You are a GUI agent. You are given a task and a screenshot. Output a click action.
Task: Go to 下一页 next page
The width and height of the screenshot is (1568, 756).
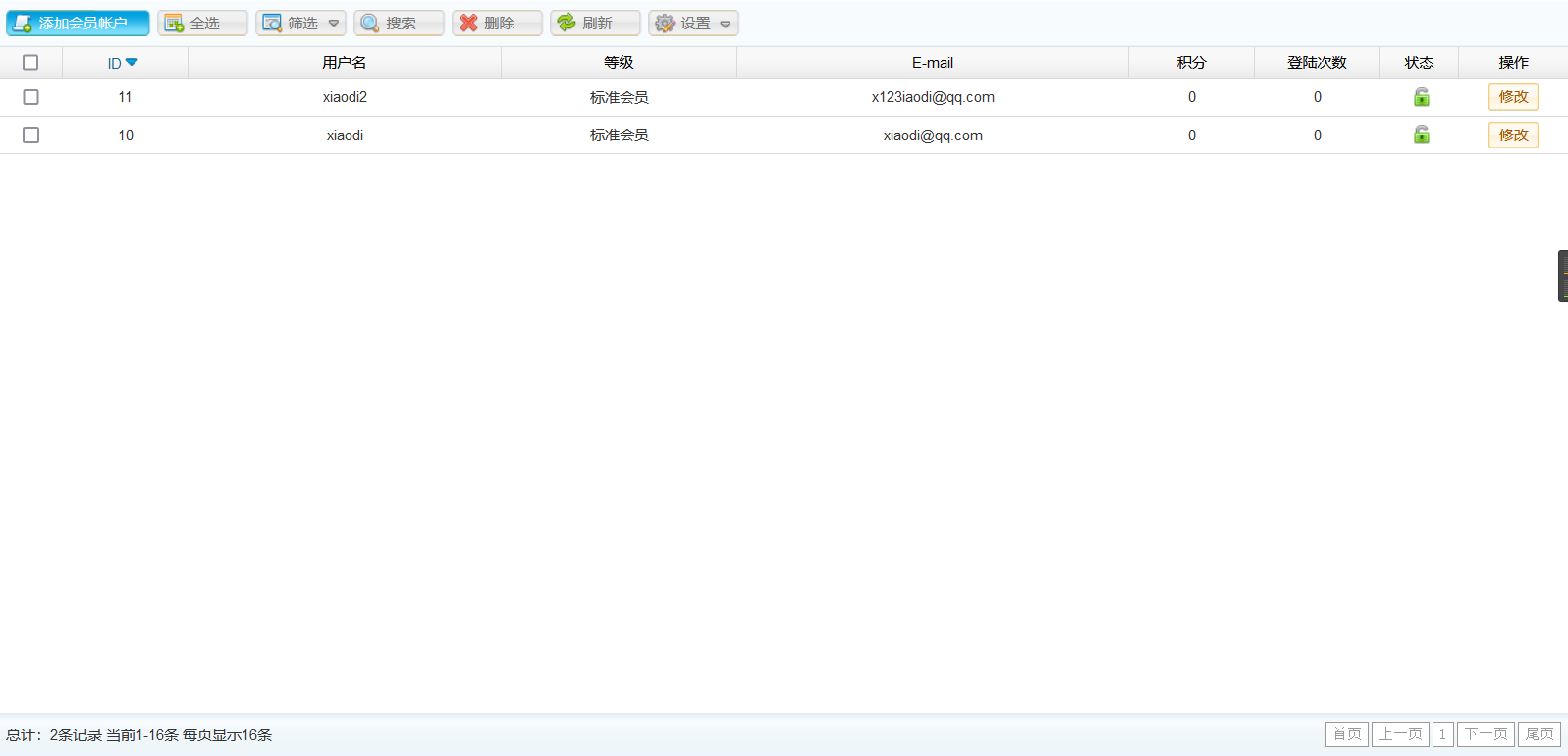click(x=1486, y=733)
